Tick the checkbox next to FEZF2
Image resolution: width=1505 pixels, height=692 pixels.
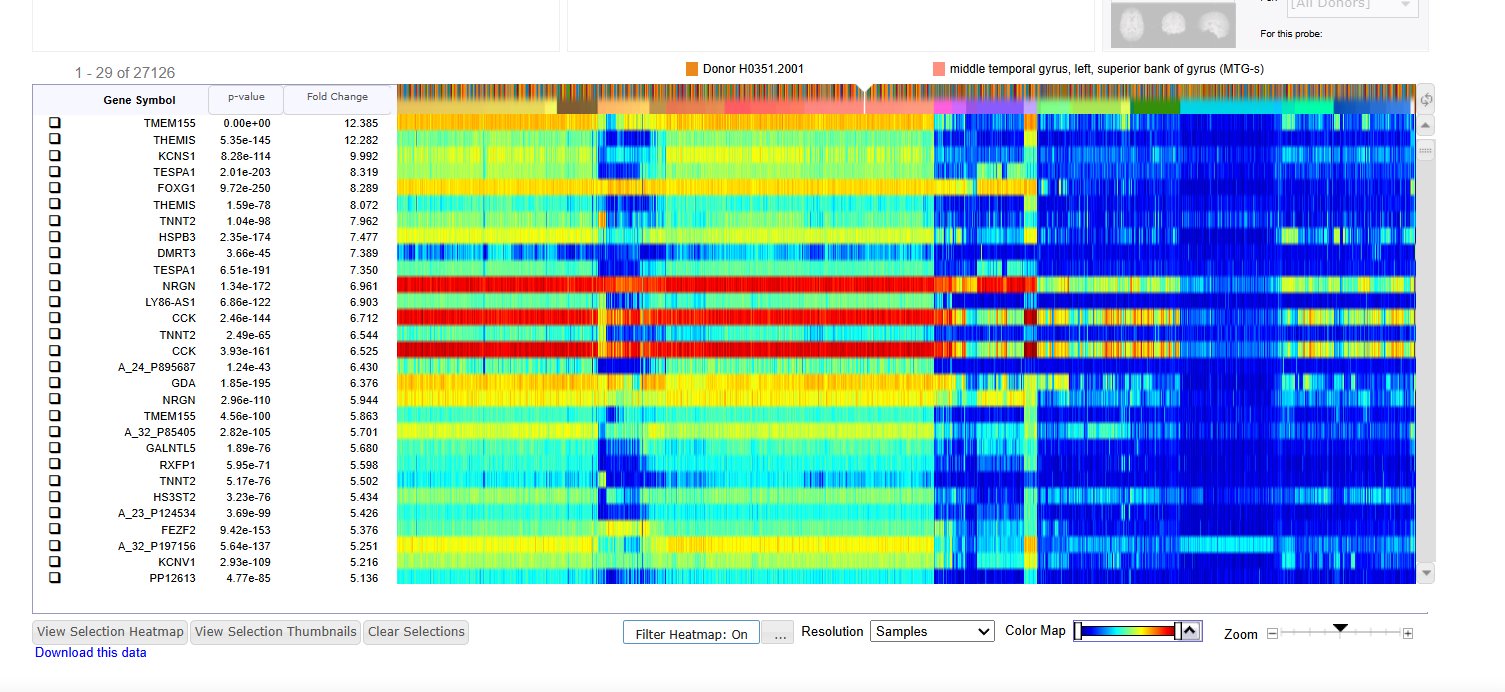(x=55, y=529)
